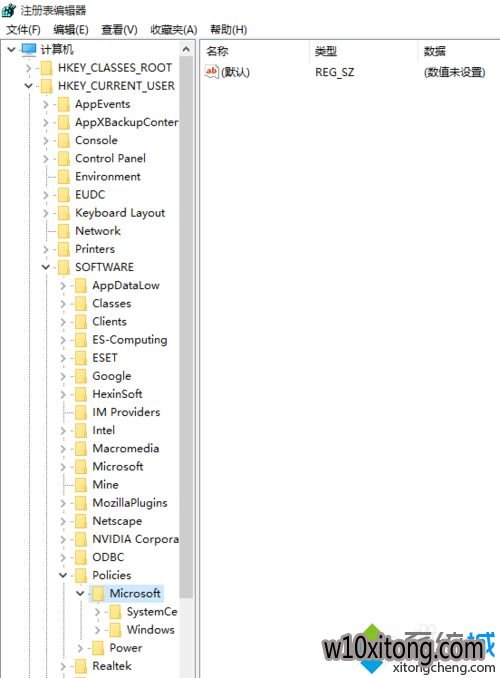Expand the Netscape key
Image resolution: width=500 pixels, height=678 pixels.
pyautogui.click(x=63, y=521)
